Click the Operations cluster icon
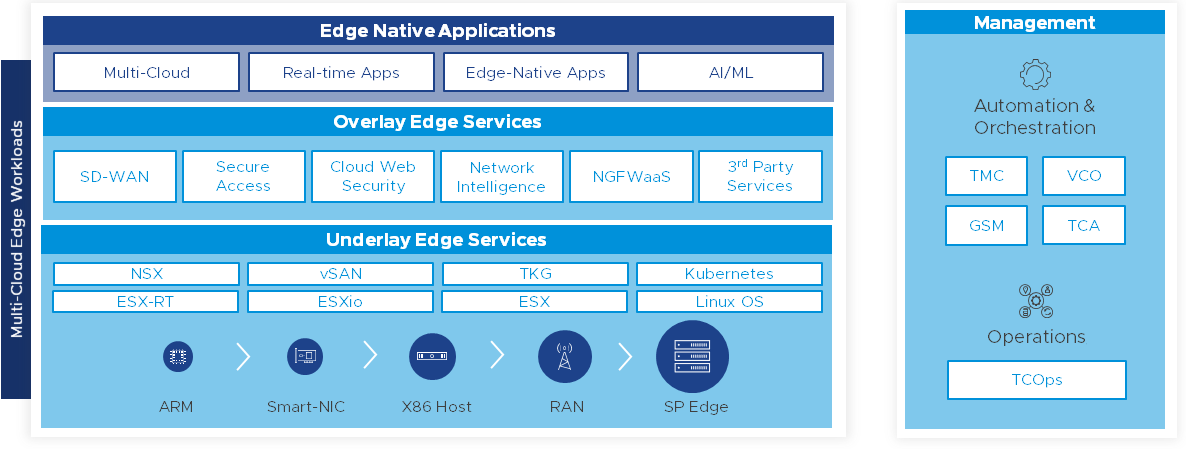1186x449 pixels. tap(1035, 301)
